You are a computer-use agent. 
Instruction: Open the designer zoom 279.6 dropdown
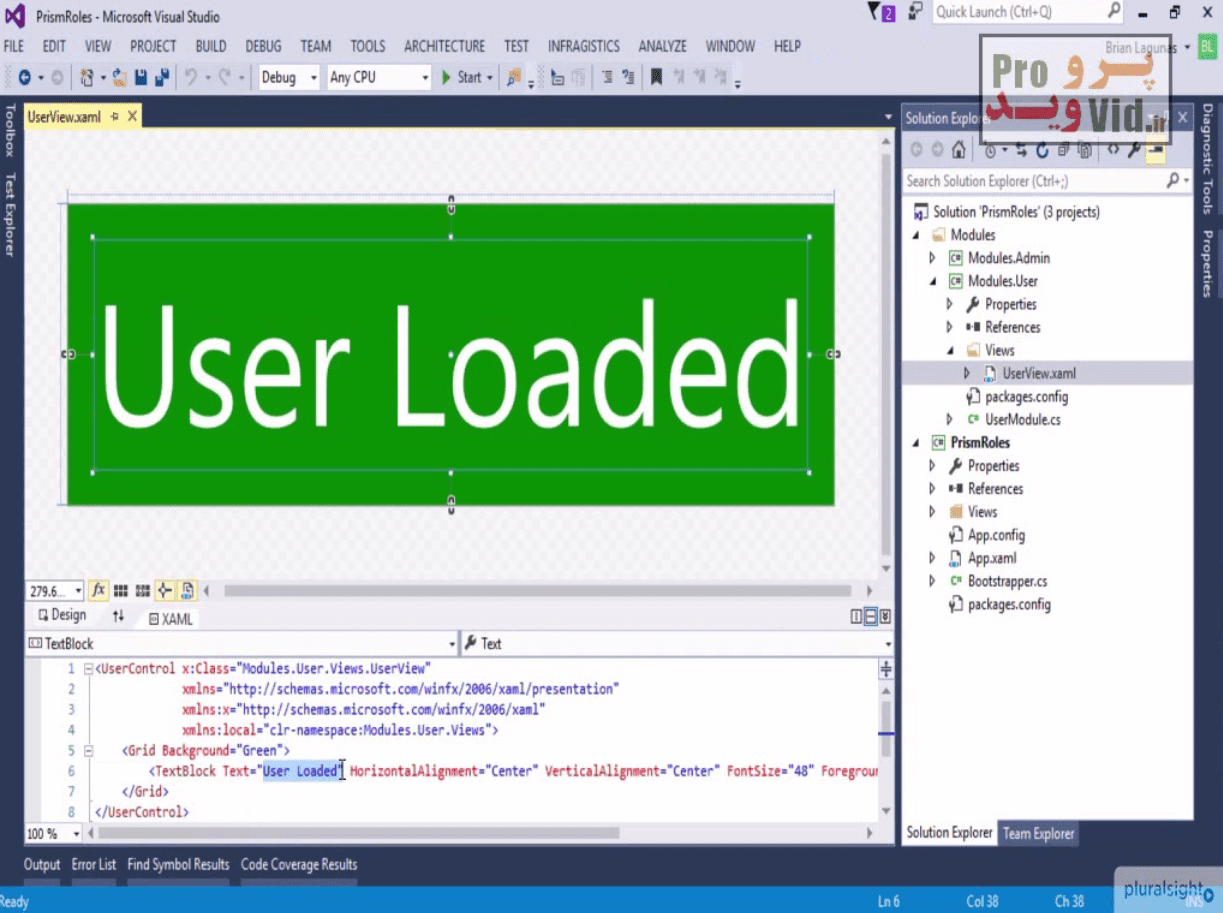[78, 592]
